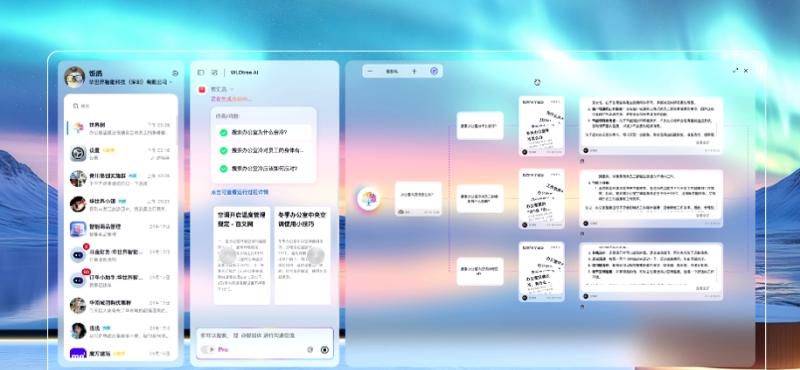Viewport: 800px width, 370px height.
Task: Click the small copy icon below the bottom answer card
Action: (x=583, y=306)
